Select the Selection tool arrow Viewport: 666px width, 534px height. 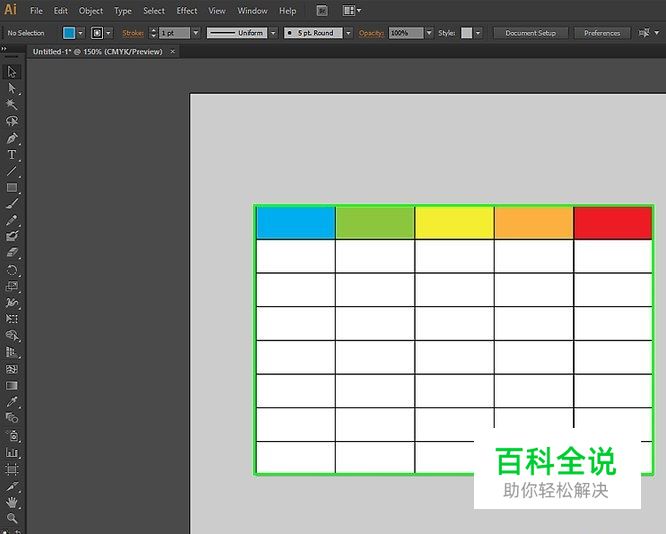click(x=12, y=72)
